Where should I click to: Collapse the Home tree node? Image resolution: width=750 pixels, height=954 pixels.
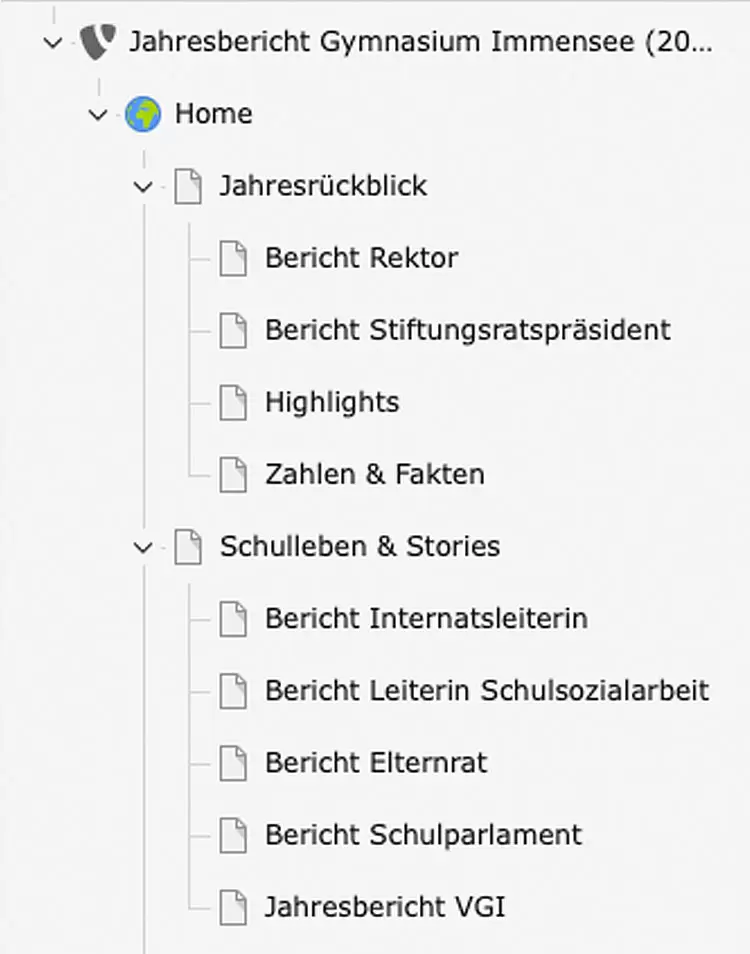98,114
